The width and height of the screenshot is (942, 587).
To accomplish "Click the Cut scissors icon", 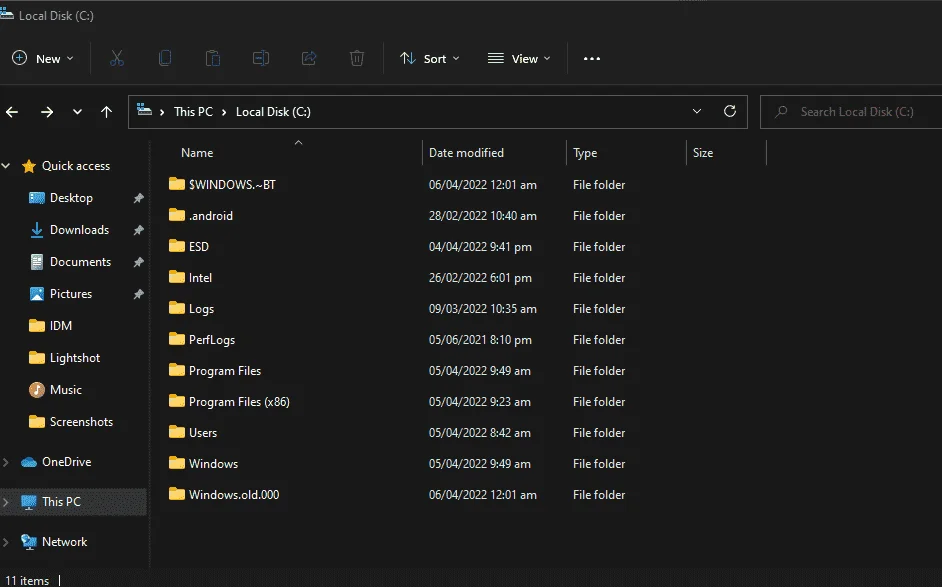I will coord(117,58).
